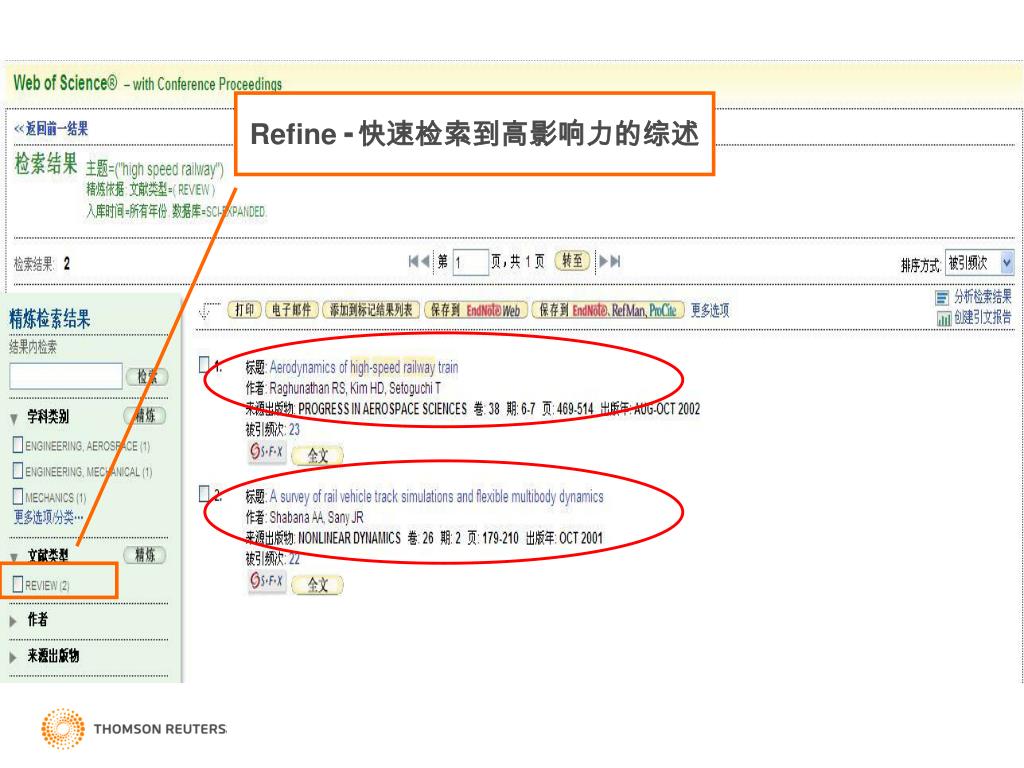Screen dimensions: 1024x768
Task: Open 更多选项 next to save buttons
Action: 710,311
